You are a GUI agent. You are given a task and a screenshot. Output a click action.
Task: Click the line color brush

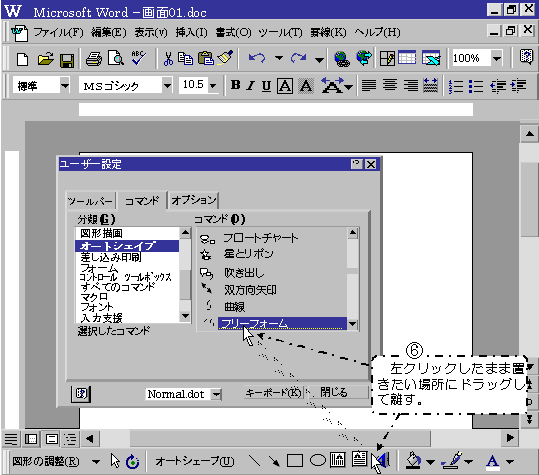pos(453,461)
